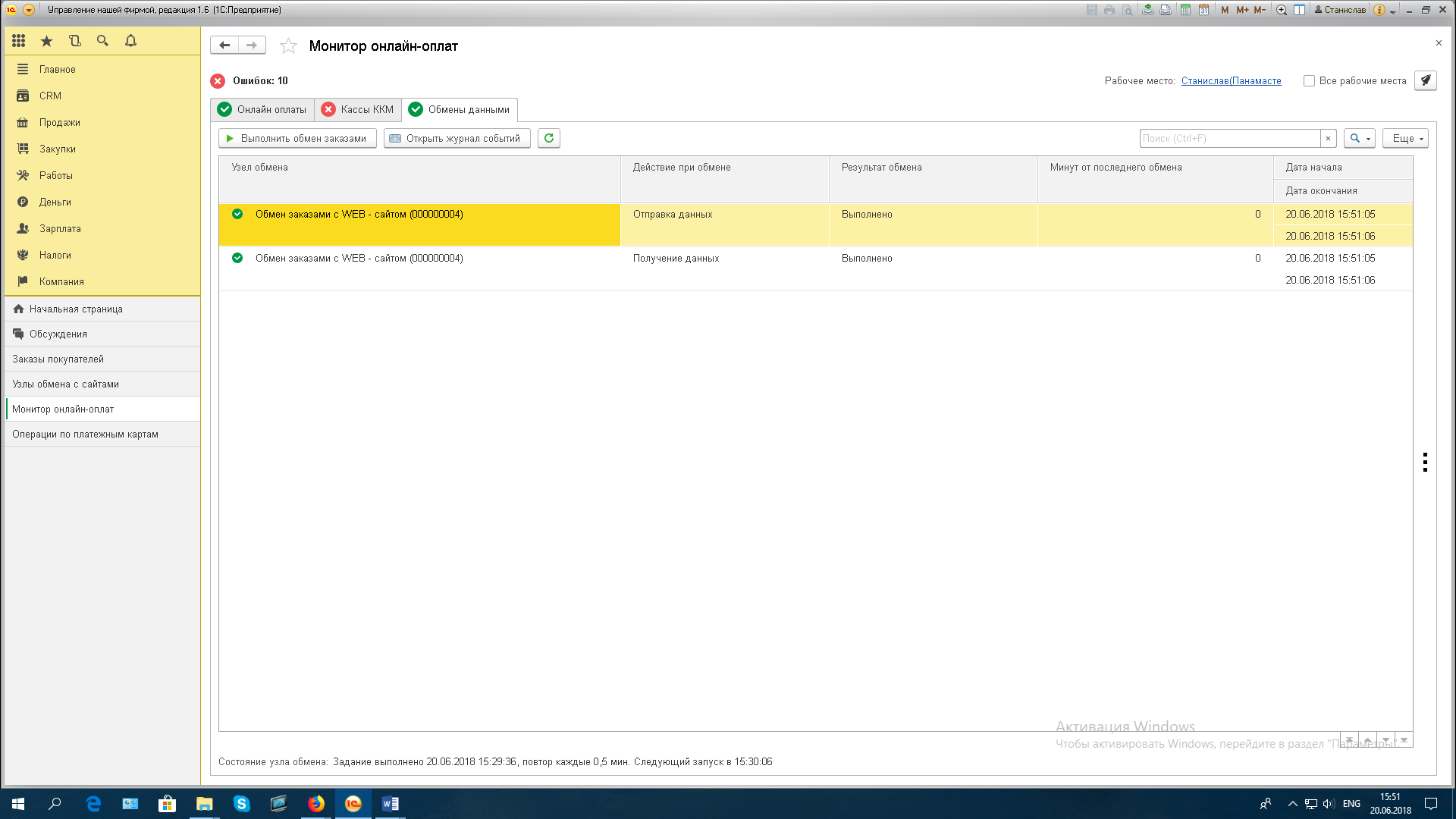Open the history icon in the tools panel
Image resolution: width=1456 pixels, height=819 pixels.
click(x=74, y=41)
